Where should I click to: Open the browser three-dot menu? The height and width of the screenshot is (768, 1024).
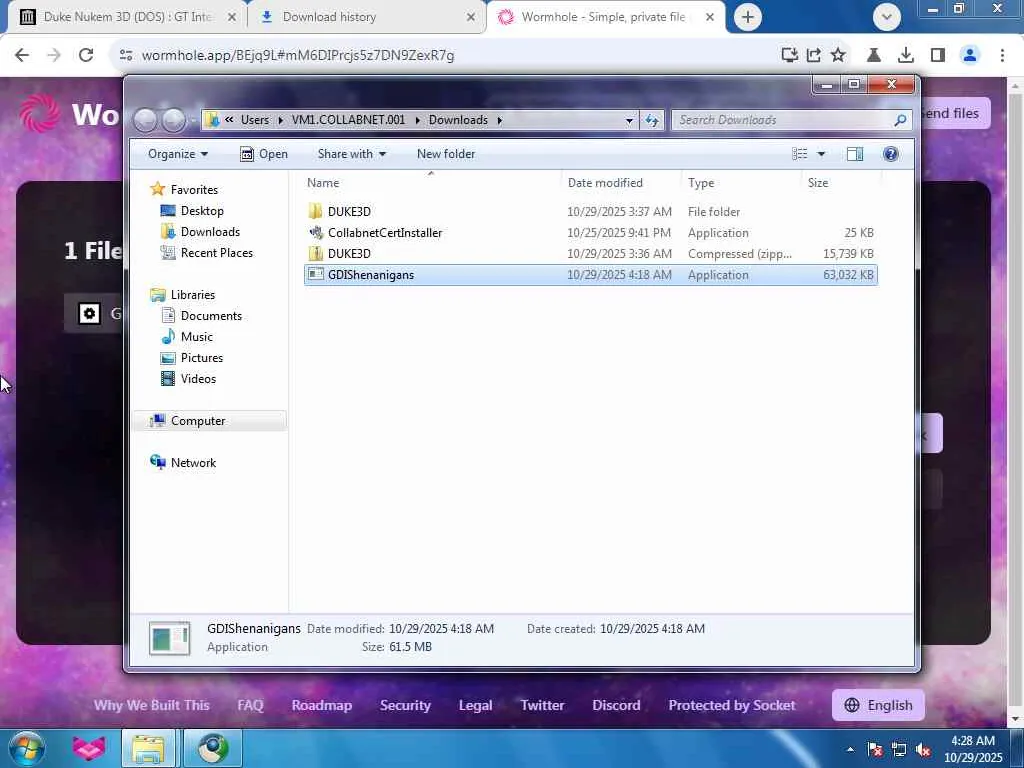point(1002,56)
